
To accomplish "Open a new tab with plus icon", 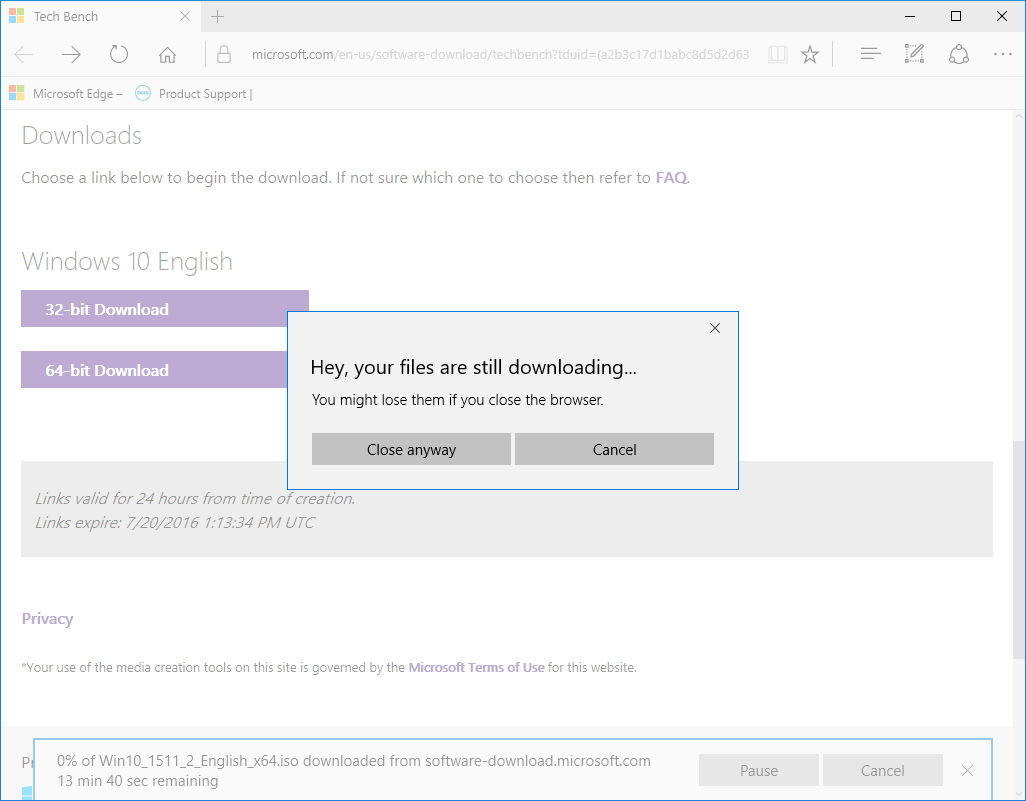I will pos(218,16).
